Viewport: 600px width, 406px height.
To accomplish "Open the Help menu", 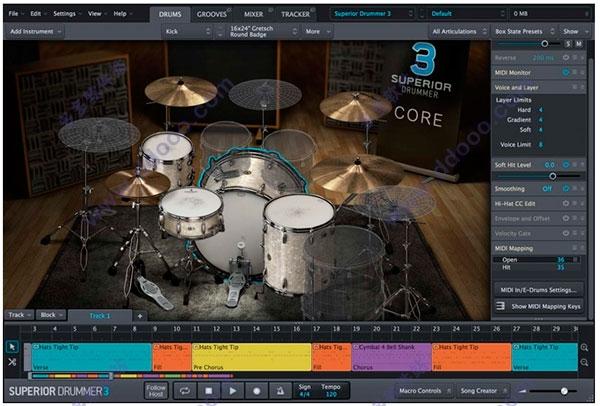I will 122,14.
